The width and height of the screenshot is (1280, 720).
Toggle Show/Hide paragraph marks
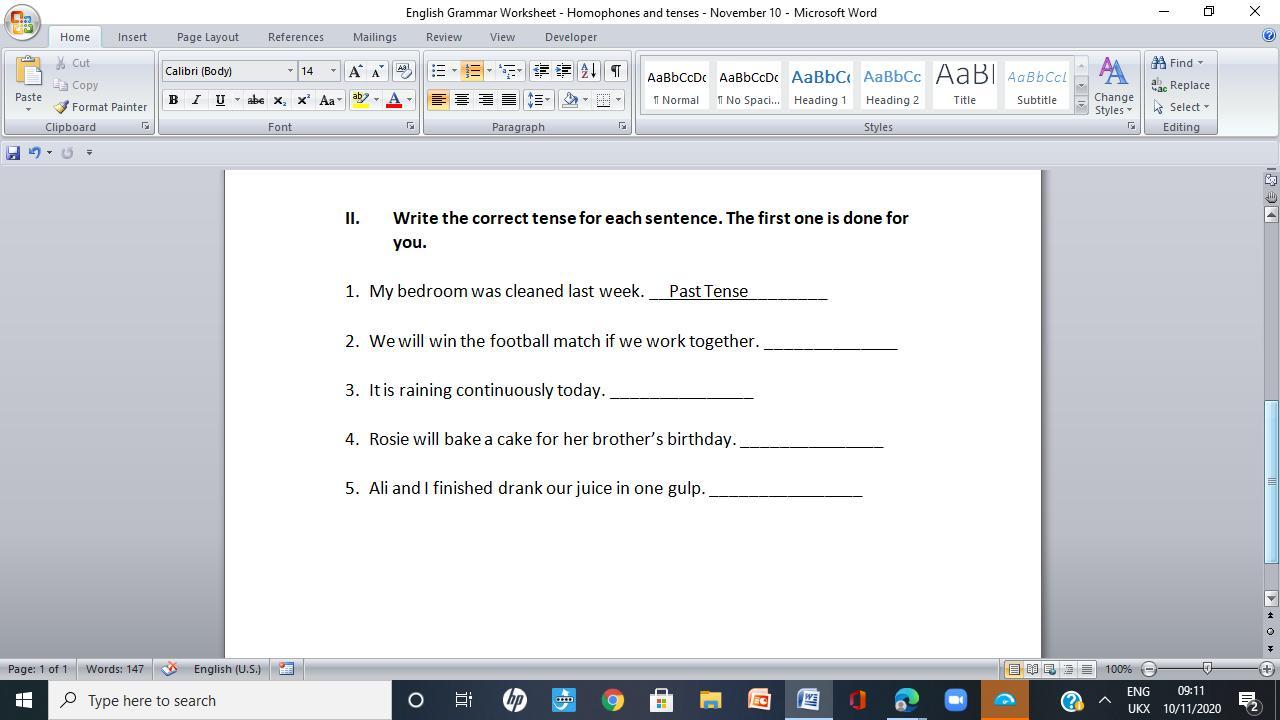[616, 71]
